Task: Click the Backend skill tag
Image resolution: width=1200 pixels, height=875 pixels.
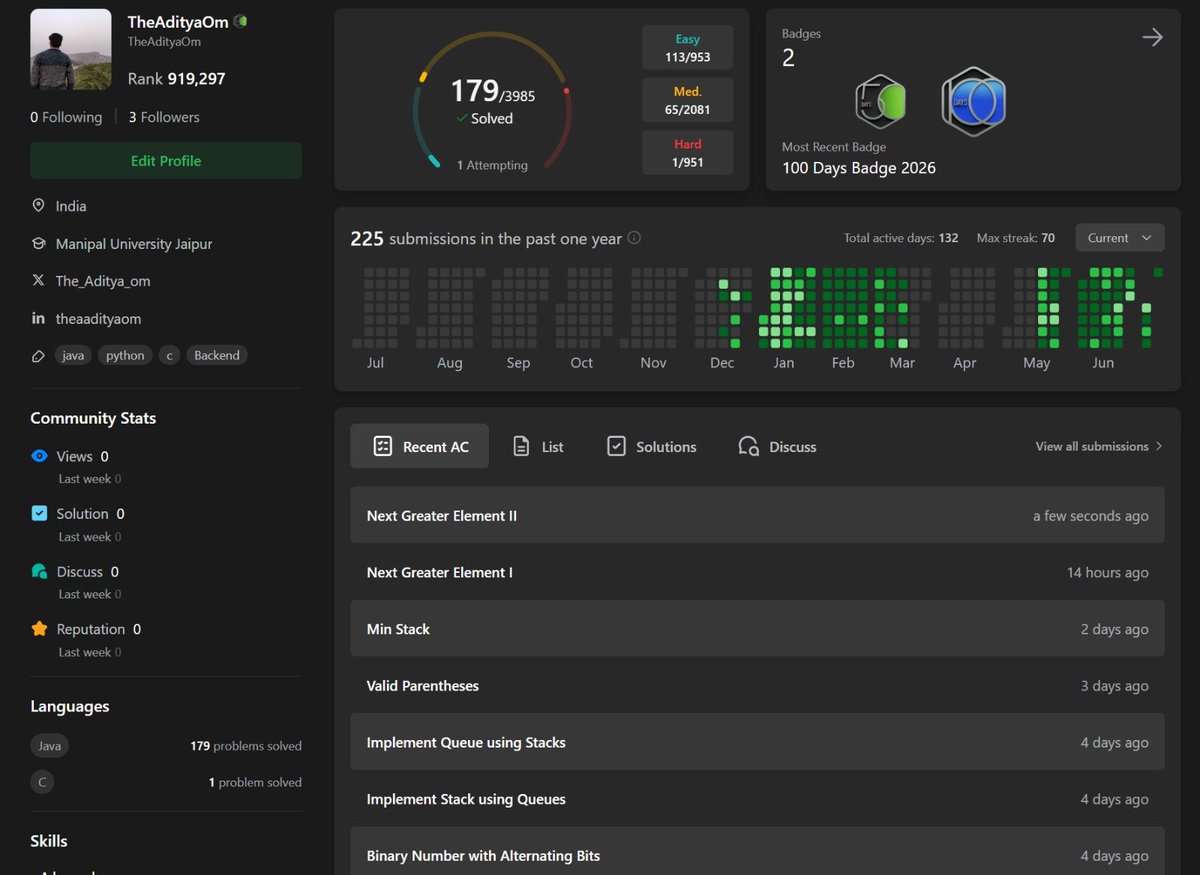Action: (x=217, y=355)
